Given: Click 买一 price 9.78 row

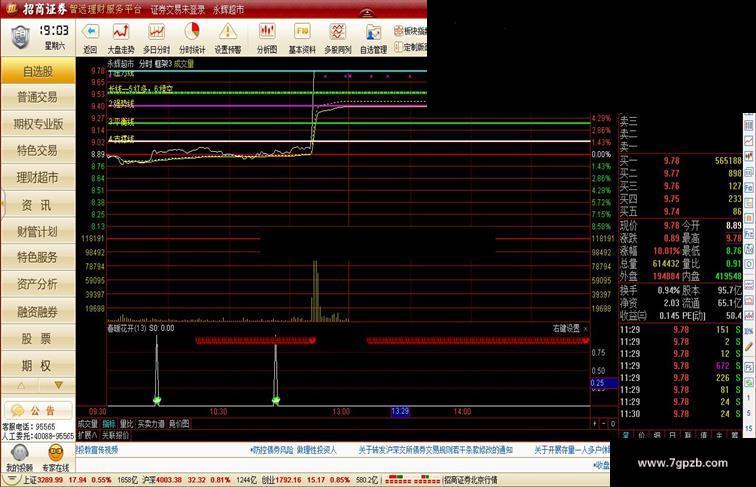Looking at the screenshot, I should 681,161.
